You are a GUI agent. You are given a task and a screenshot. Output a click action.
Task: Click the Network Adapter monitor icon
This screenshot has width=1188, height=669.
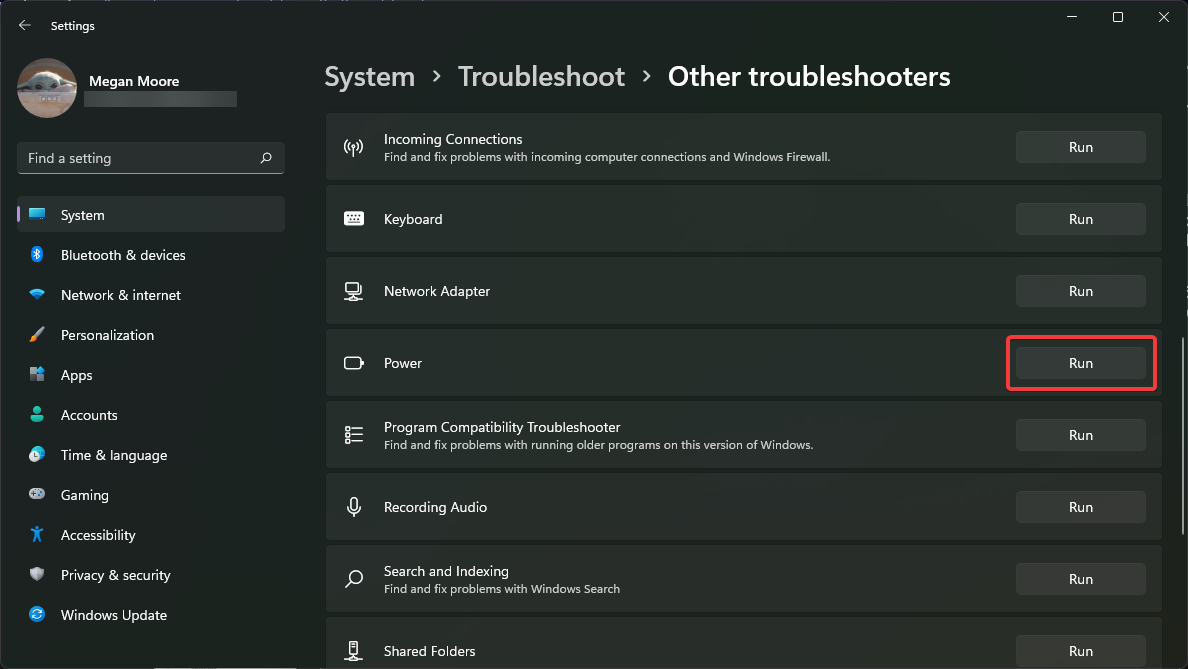pyautogui.click(x=354, y=291)
